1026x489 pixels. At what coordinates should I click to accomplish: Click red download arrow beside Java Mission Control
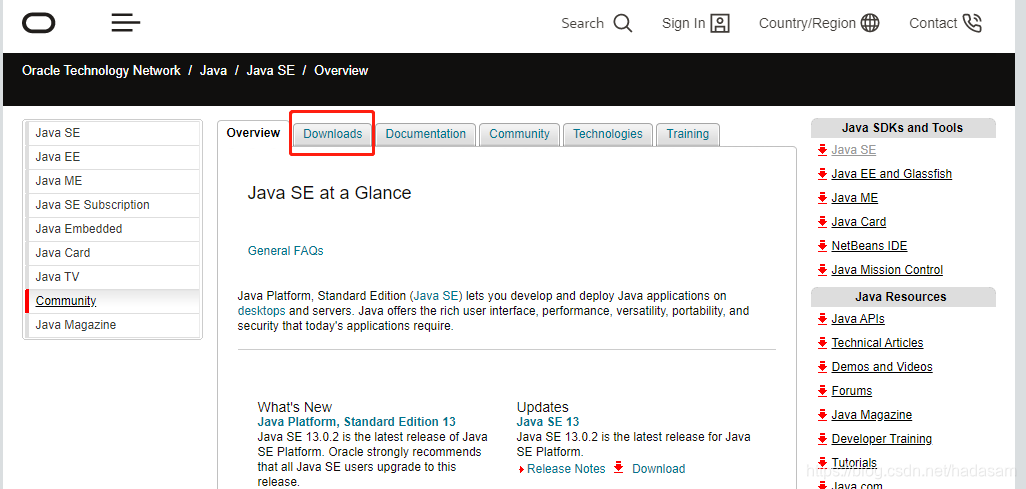tap(823, 270)
